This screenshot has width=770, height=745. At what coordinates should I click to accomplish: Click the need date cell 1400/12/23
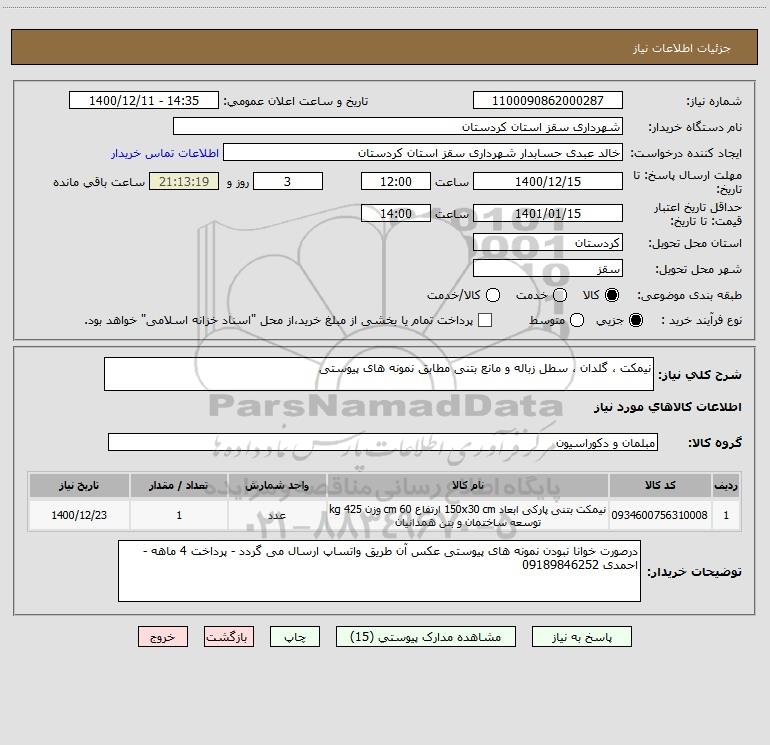(x=79, y=515)
